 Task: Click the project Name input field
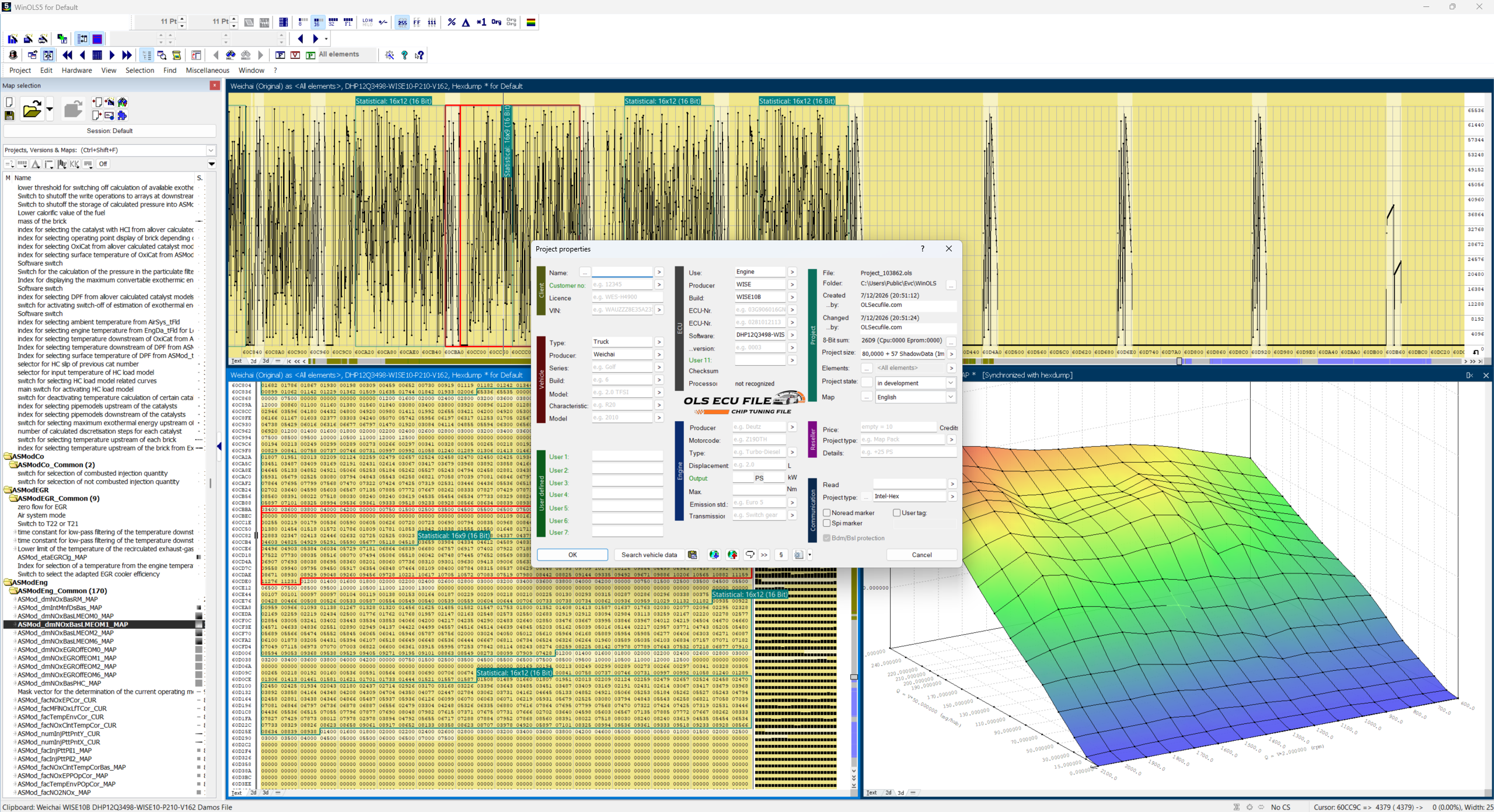click(x=622, y=272)
